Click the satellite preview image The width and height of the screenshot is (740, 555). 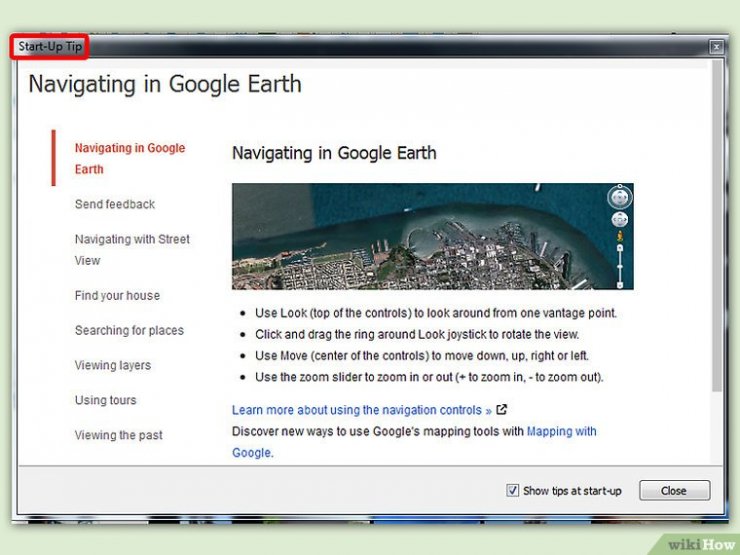click(432, 236)
